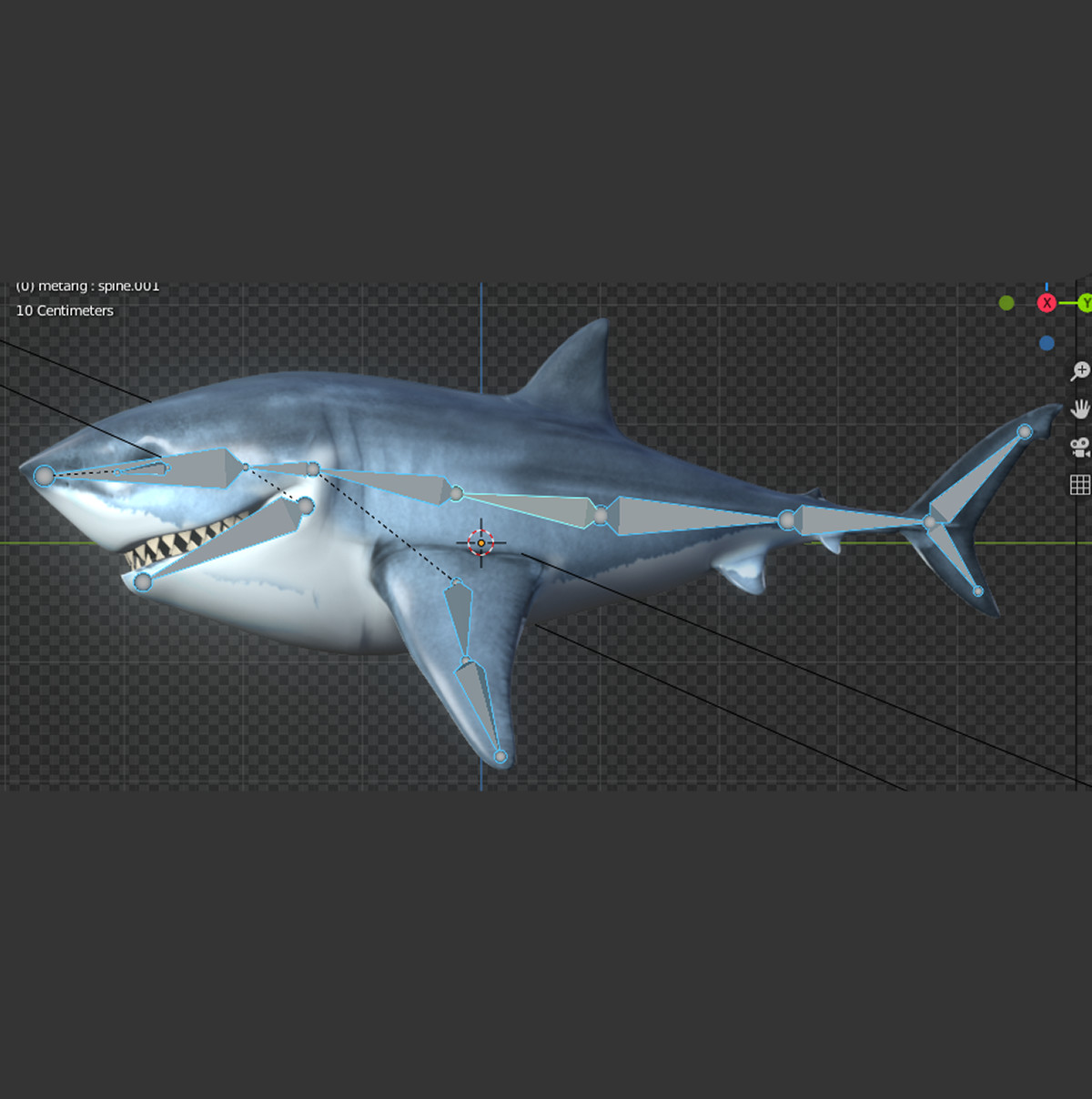Image resolution: width=1092 pixels, height=1099 pixels.
Task: Click the zoom magnifier viewport icon
Action: click(1080, 371)
